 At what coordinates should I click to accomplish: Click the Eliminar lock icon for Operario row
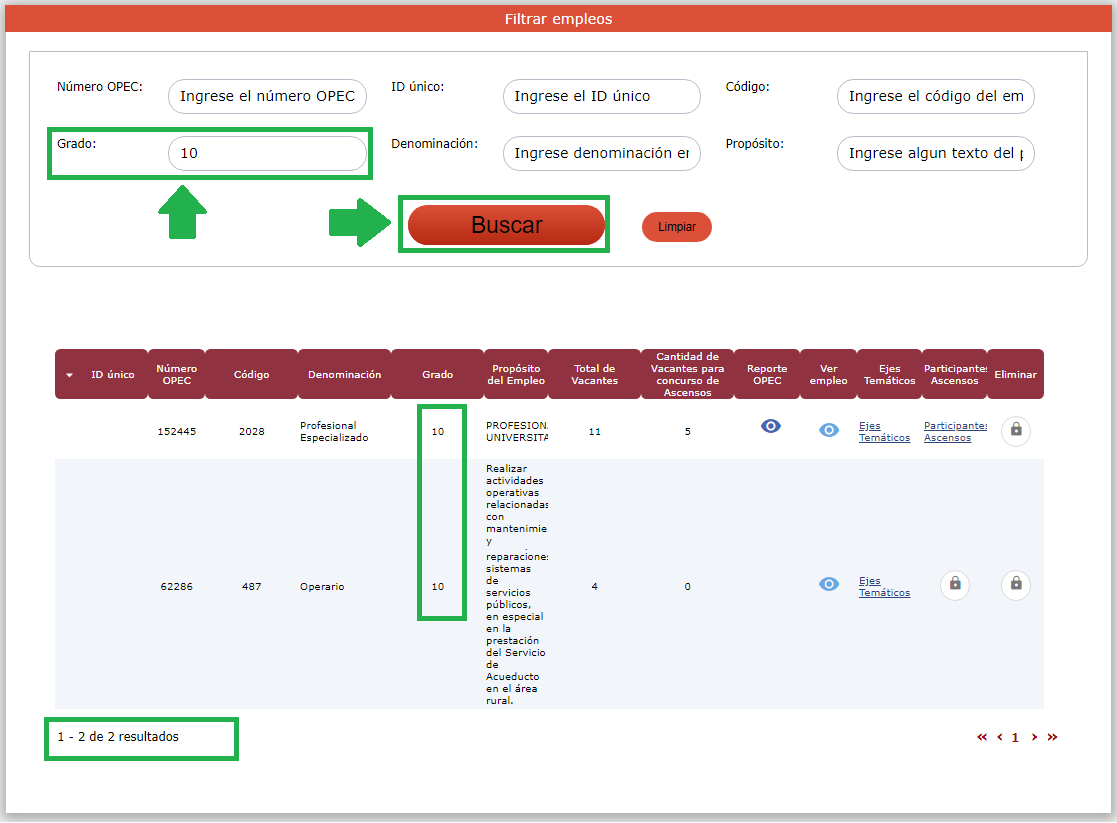[x=1016, y=584]
